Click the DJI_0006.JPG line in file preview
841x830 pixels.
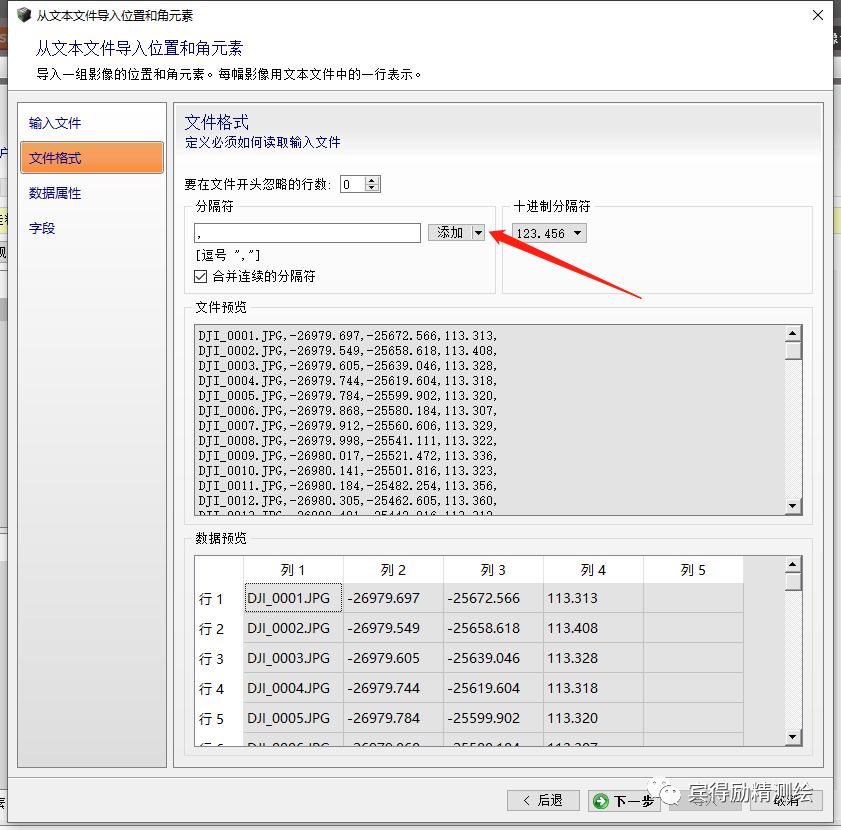pyautogui.click(x=348, y=410)
